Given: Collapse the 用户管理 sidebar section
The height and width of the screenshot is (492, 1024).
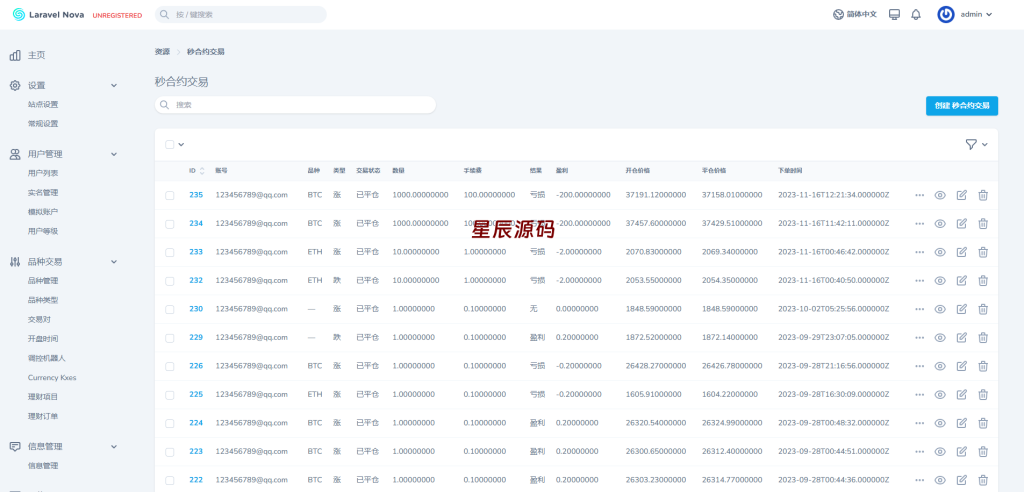Looking at the screenshot, I should pos(114,154).
